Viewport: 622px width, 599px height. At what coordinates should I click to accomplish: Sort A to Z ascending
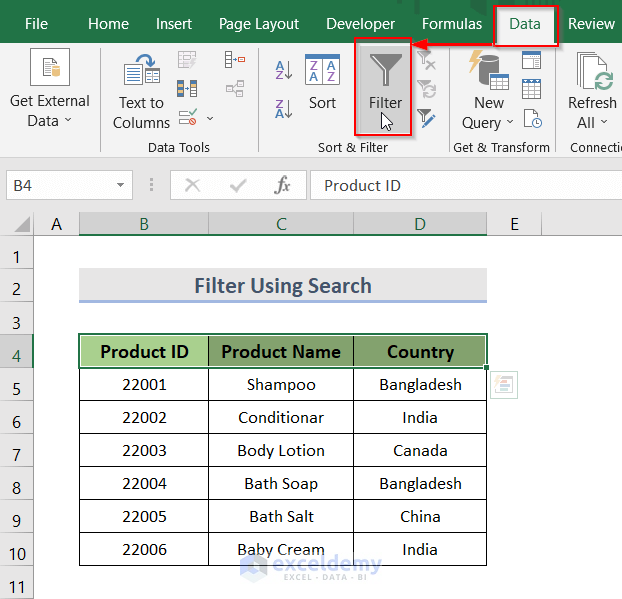pyautogui.click(x=283, y=70)
